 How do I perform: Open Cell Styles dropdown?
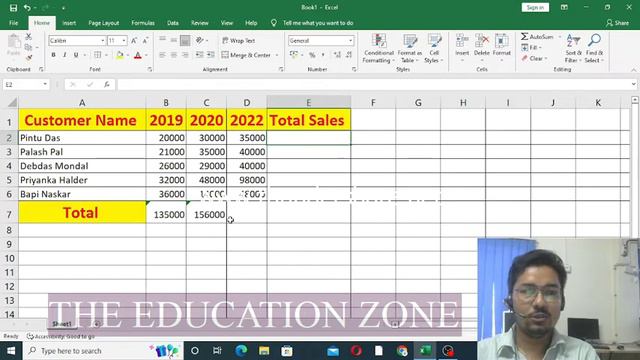434,48
